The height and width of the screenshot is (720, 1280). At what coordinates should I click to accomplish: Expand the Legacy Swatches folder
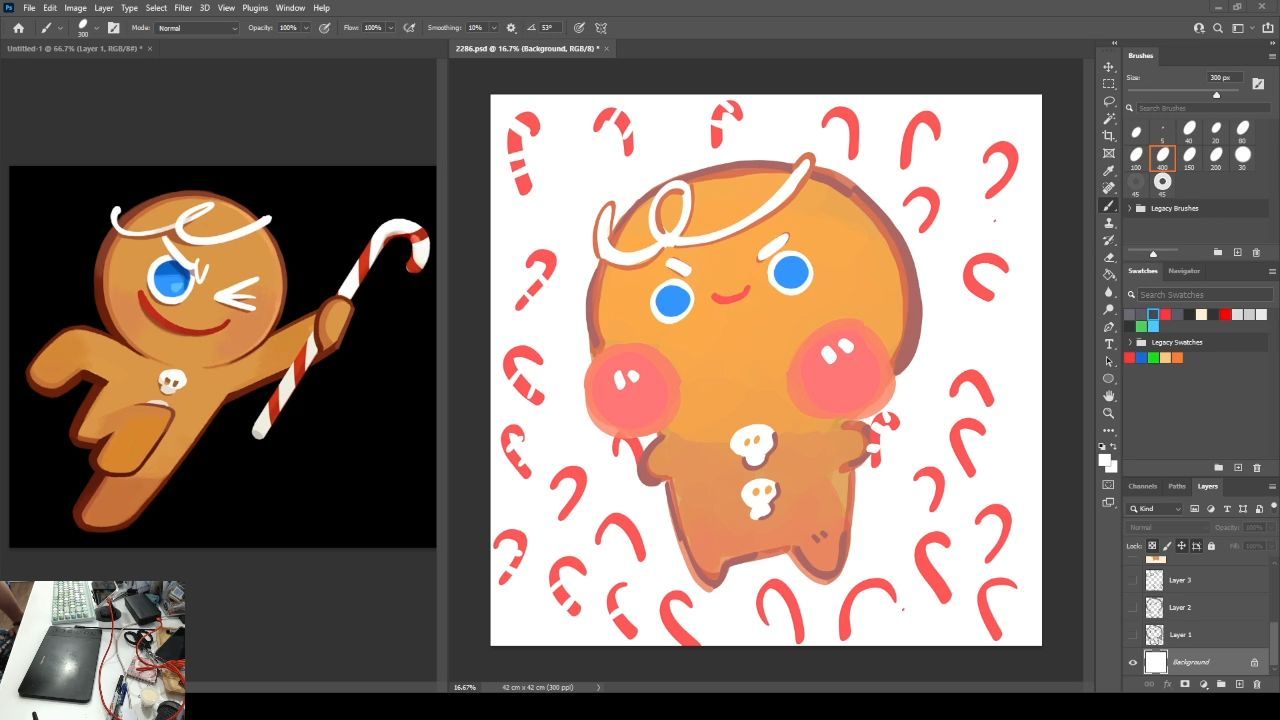[x=1130, y=342]
